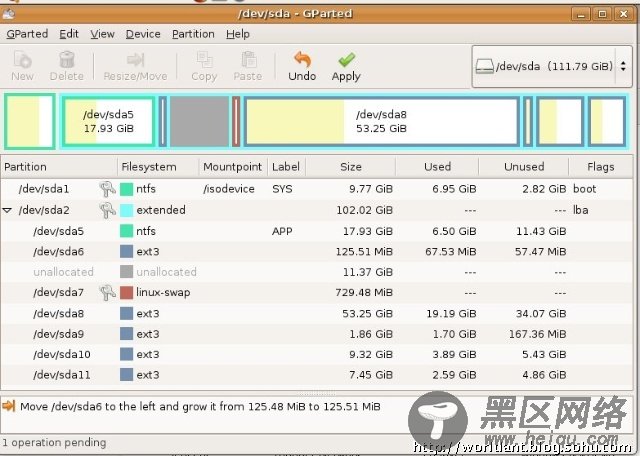Click the red linux-swap color swatch
Viewport: 640px width, 456px height.
127,292
